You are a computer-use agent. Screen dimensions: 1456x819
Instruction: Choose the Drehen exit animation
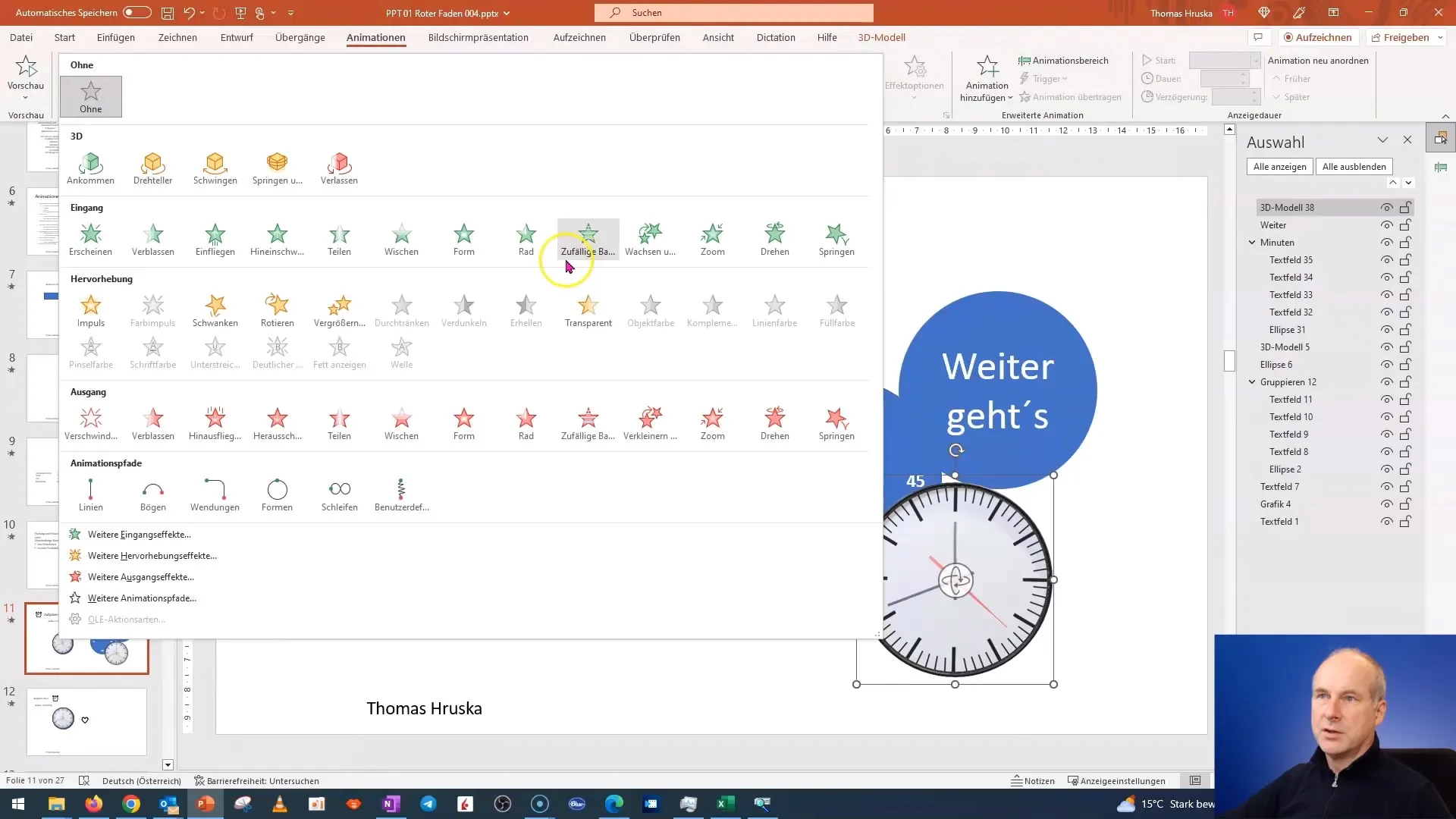pos(774,424)
